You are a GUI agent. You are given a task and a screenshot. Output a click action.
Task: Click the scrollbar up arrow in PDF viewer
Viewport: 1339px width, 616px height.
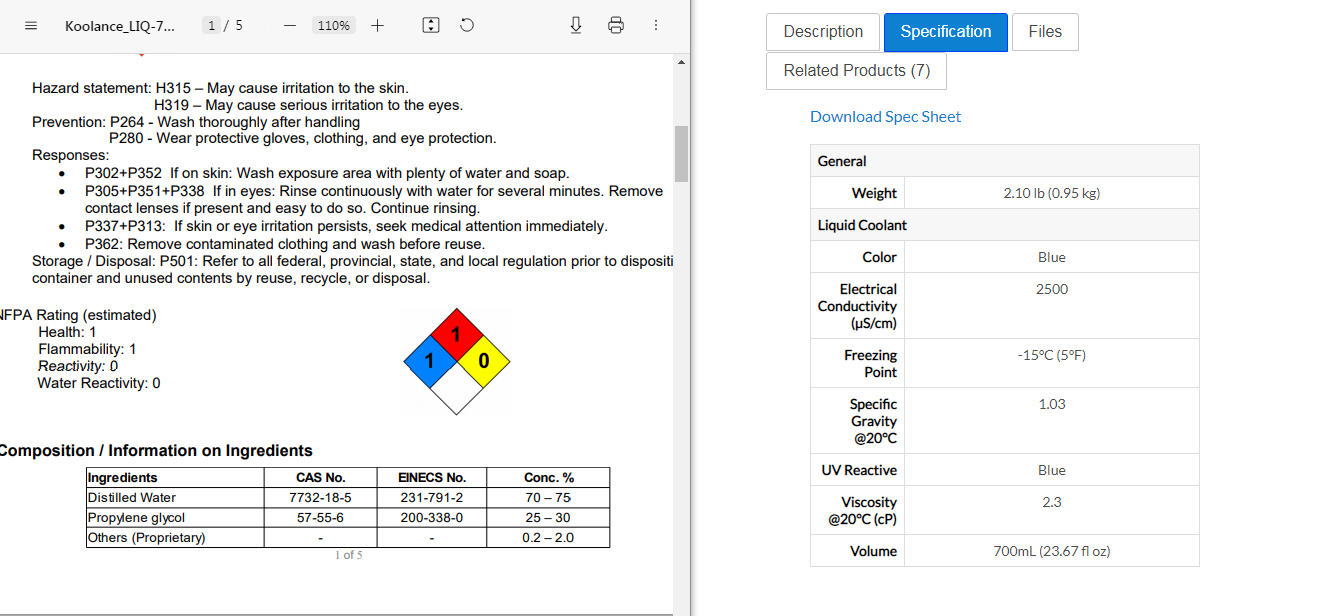click(681, 62)
